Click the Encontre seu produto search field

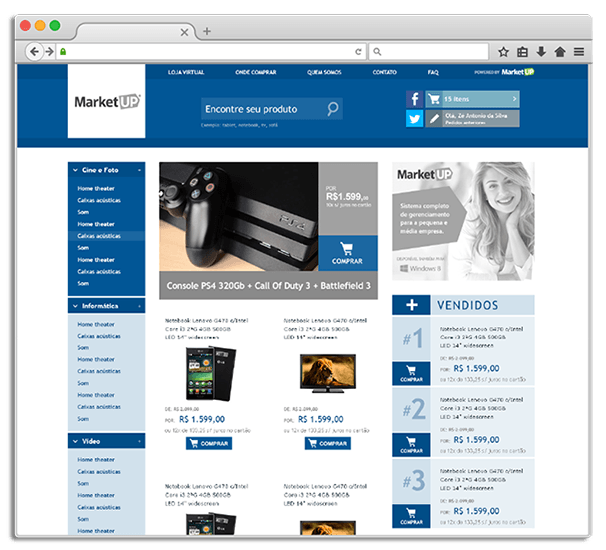(x=262, y=108)
